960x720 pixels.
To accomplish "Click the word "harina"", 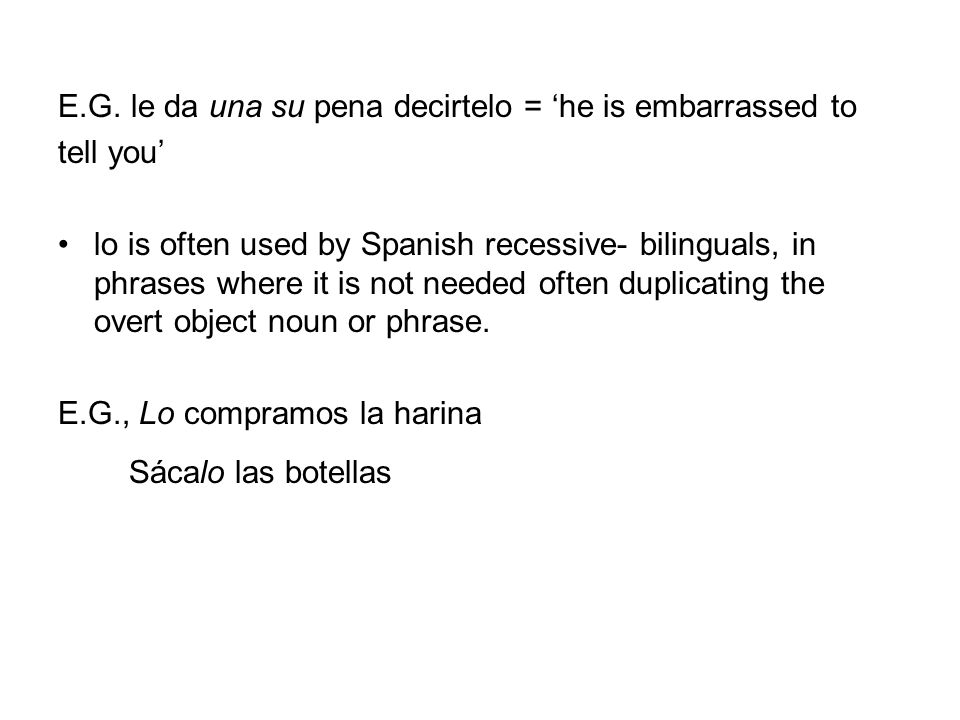I will tap(438, 413).
